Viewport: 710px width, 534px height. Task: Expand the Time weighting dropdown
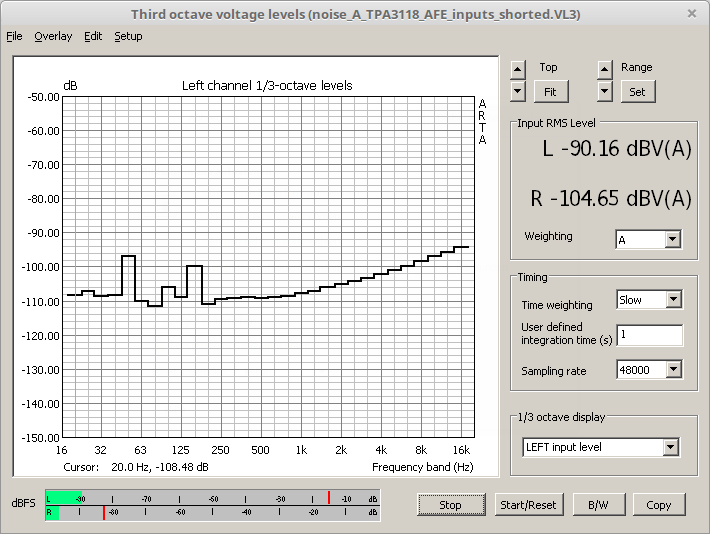coord(672,299)
